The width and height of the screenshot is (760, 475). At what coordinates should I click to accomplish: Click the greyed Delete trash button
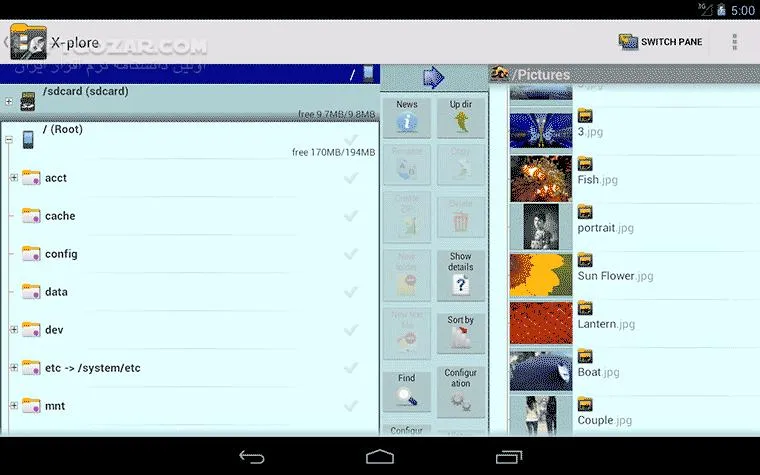coord(460,217)
